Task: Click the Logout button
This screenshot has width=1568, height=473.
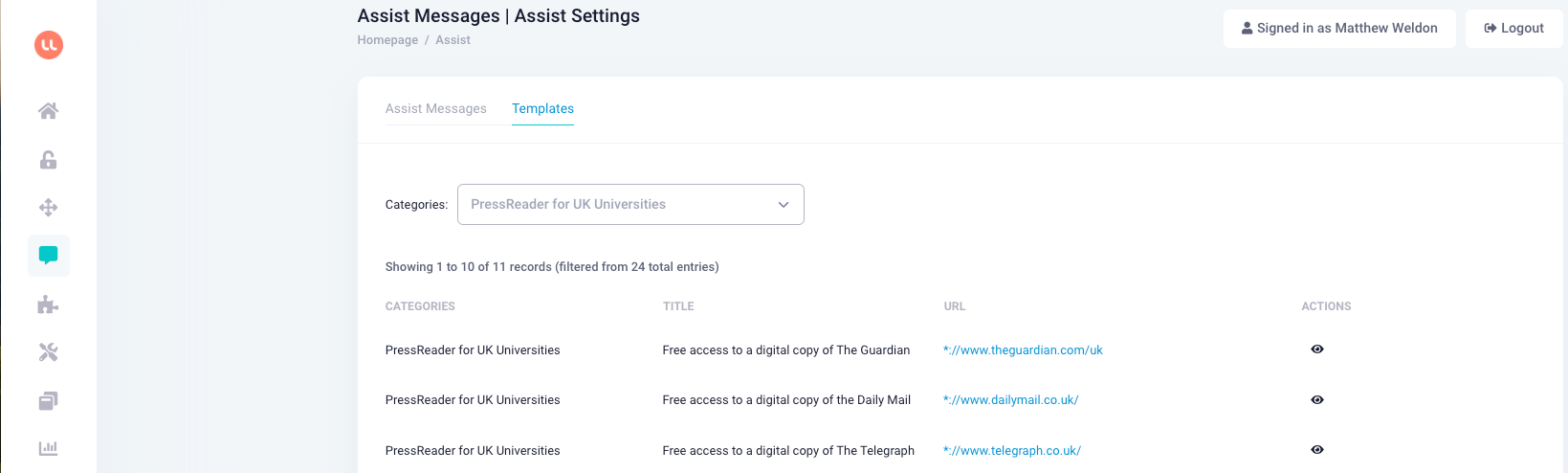Action: pyautogui.click(x=1513, y=29)
